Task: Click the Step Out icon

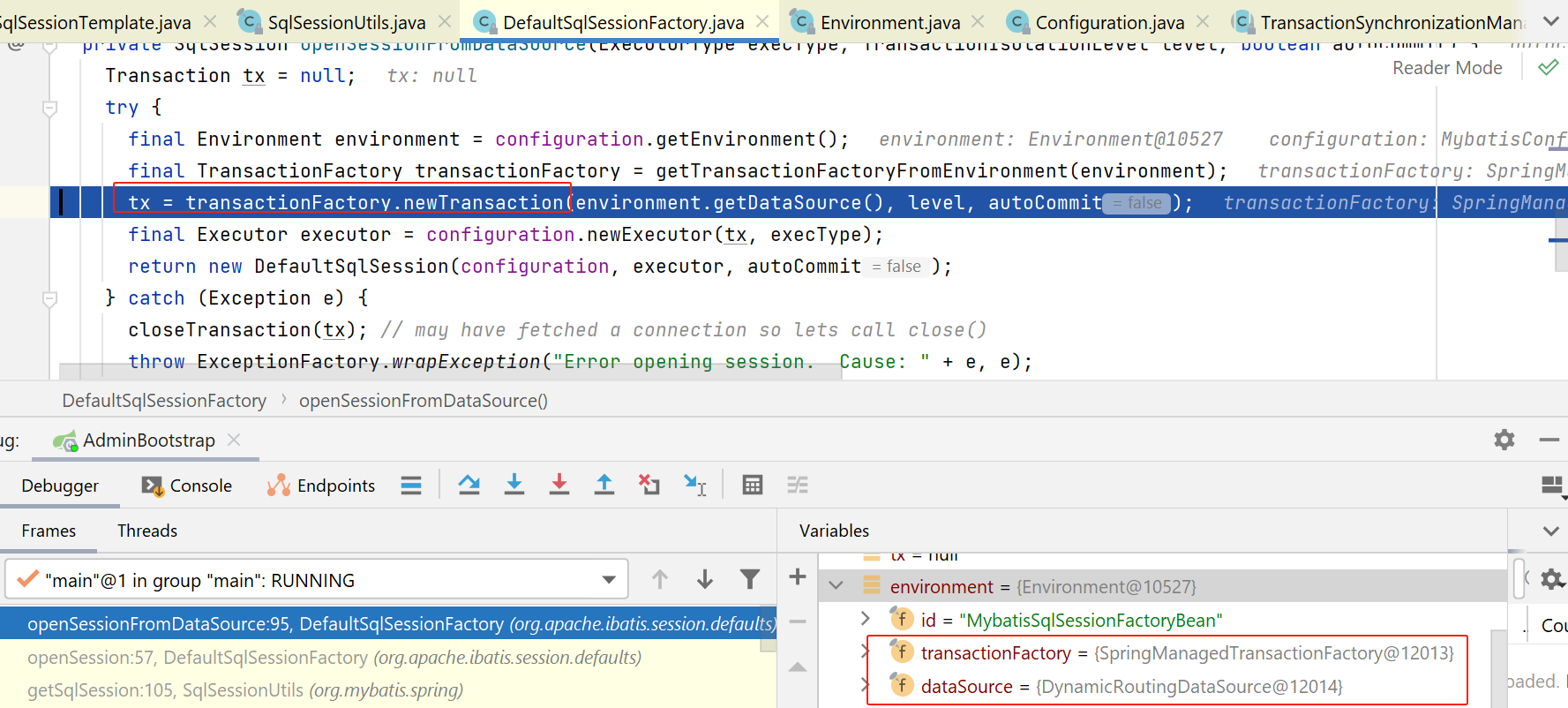Action: tap(604, 485)
